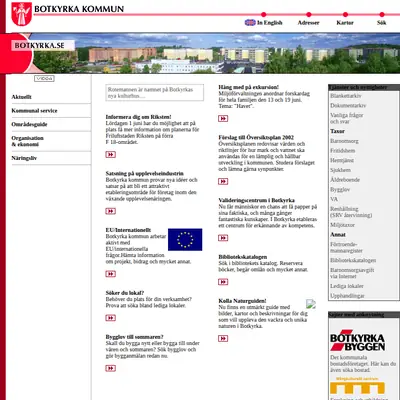Open the Sök top menu item
Image resolution: width=400 pixels, height=400 pixels.
click(382, 23)
